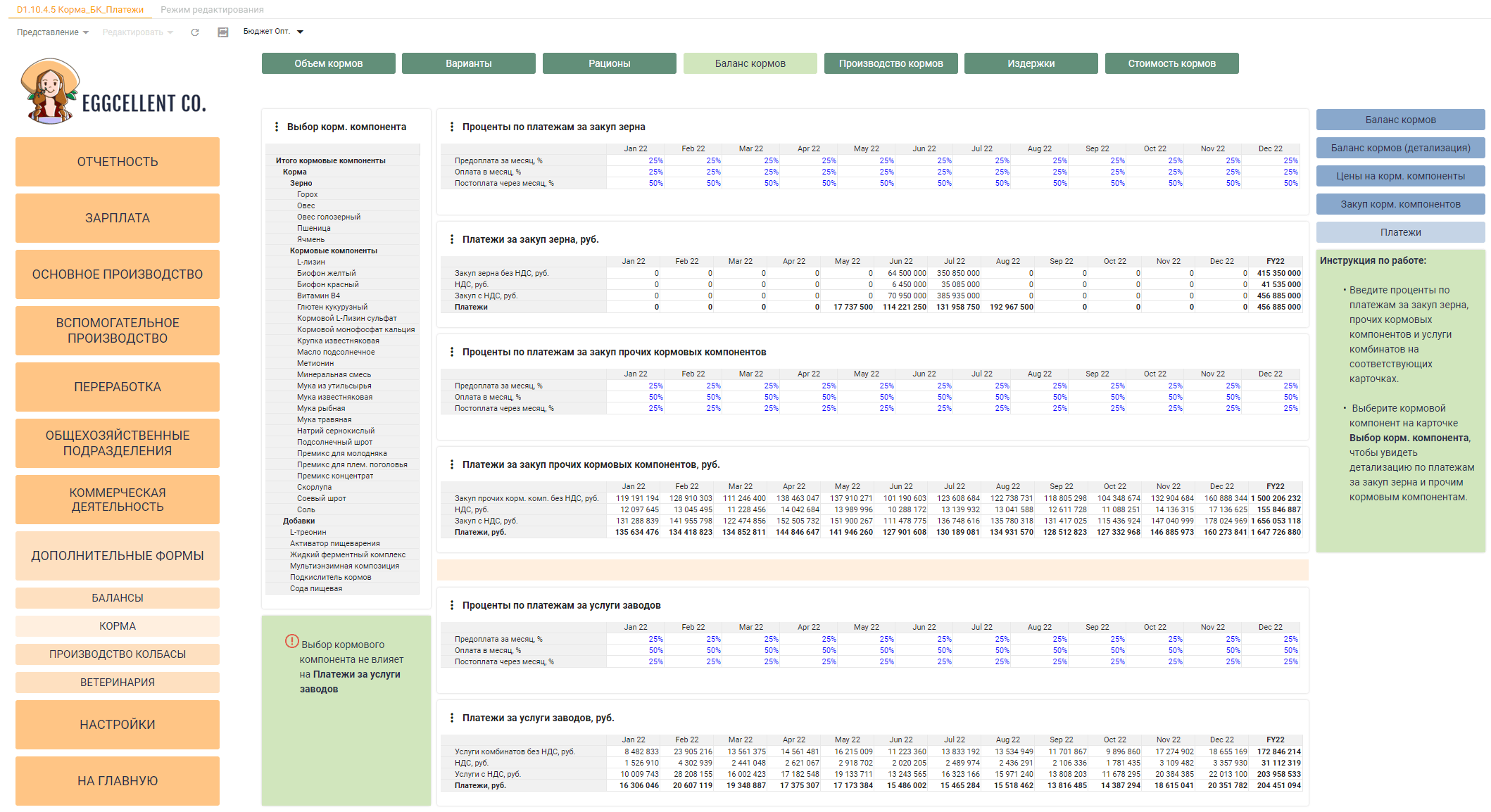Screen dimensions: 1491x812
Task: Open kebab menu of Проценты по платежам за услуги заводов
Action: click(x=451, y=605)
